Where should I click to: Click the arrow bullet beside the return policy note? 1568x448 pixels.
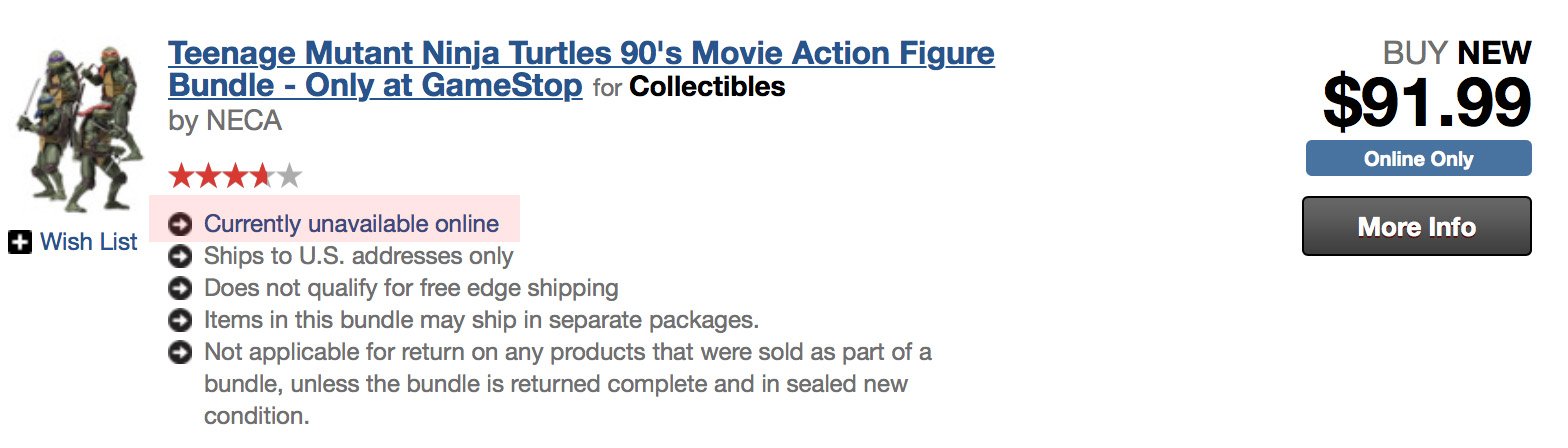(181, 353)
